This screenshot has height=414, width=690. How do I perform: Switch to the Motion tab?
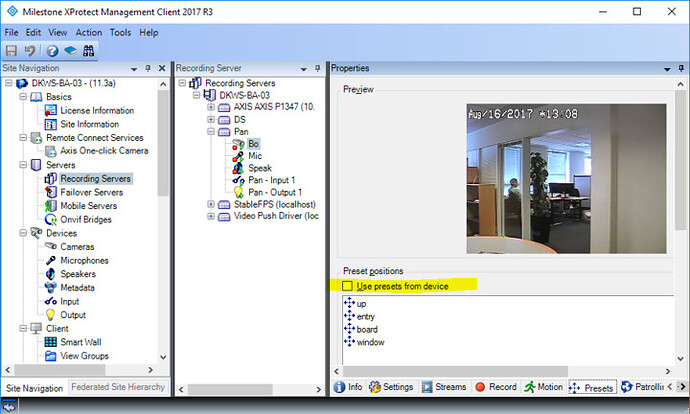(543, 387)
